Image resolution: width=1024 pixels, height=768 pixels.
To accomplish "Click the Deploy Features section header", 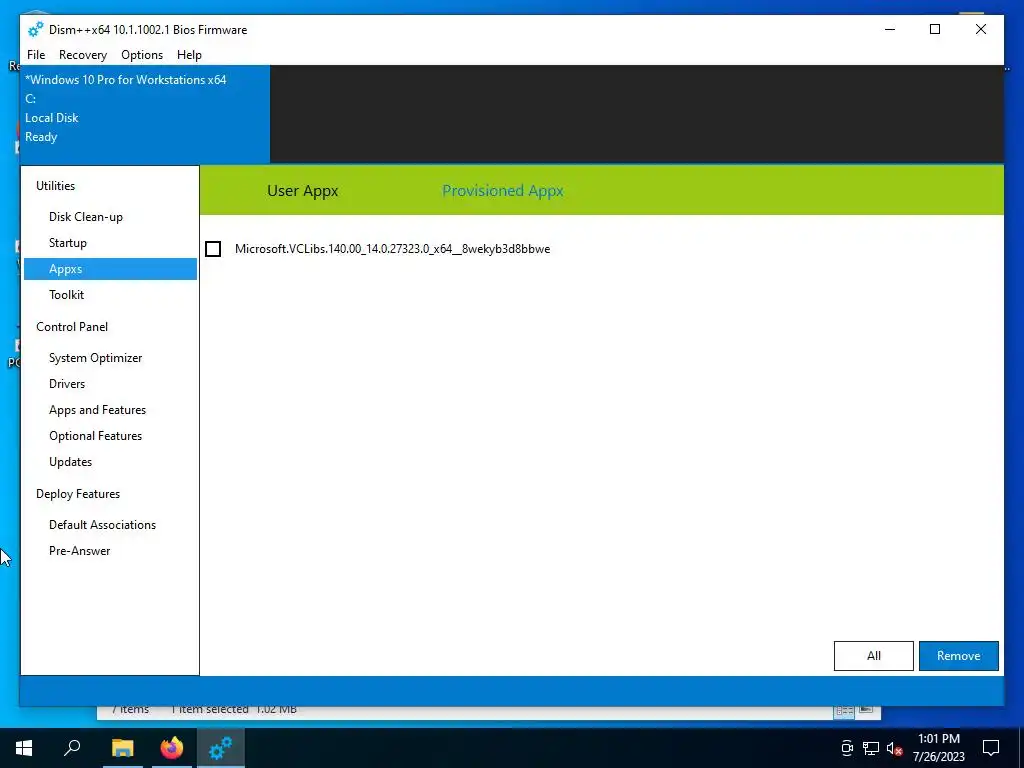I will point(78,494).
